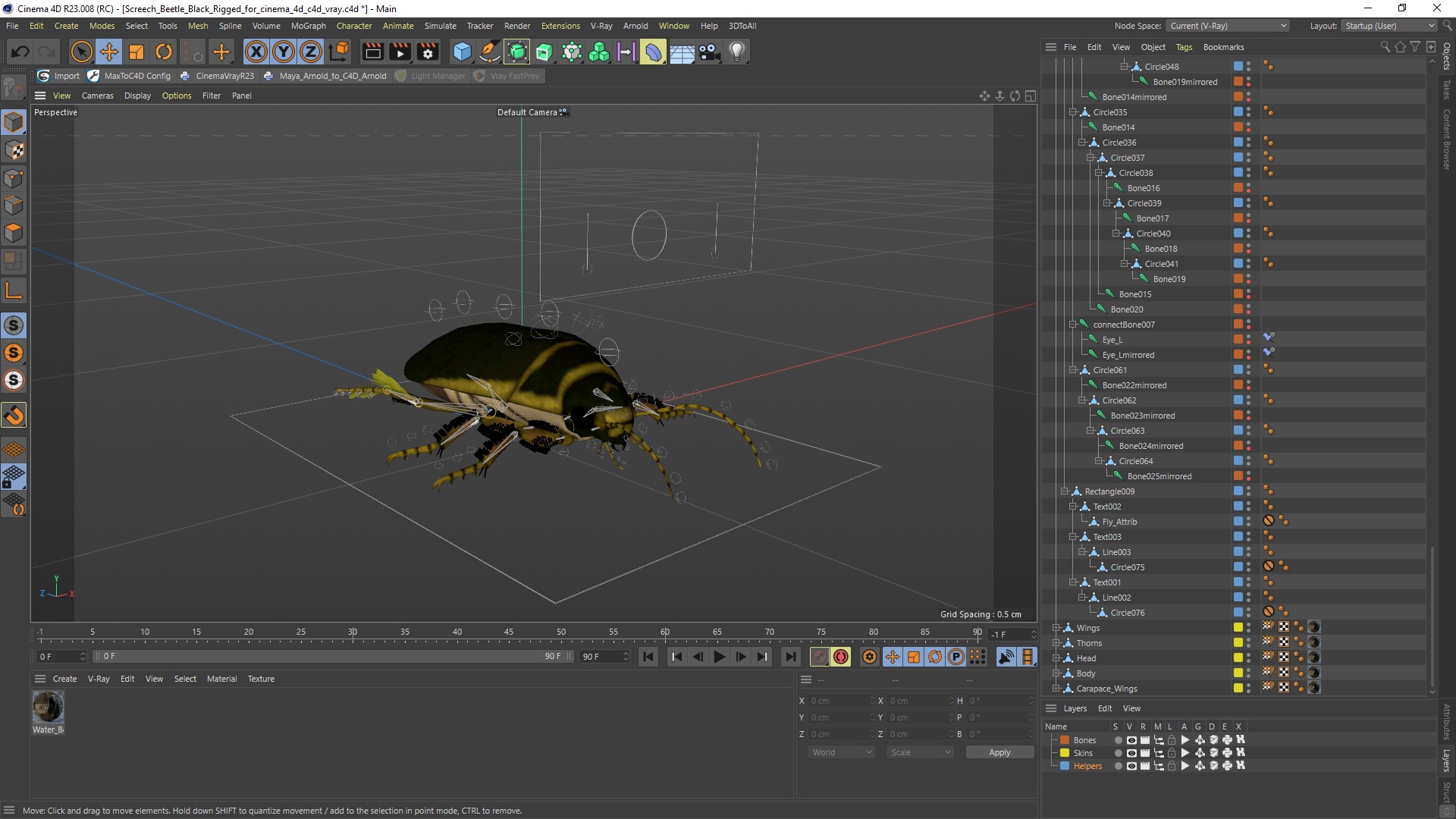Click the Undo arrow icon
The height and width of the screenshot is (819, 1456).
click(20, 52)
